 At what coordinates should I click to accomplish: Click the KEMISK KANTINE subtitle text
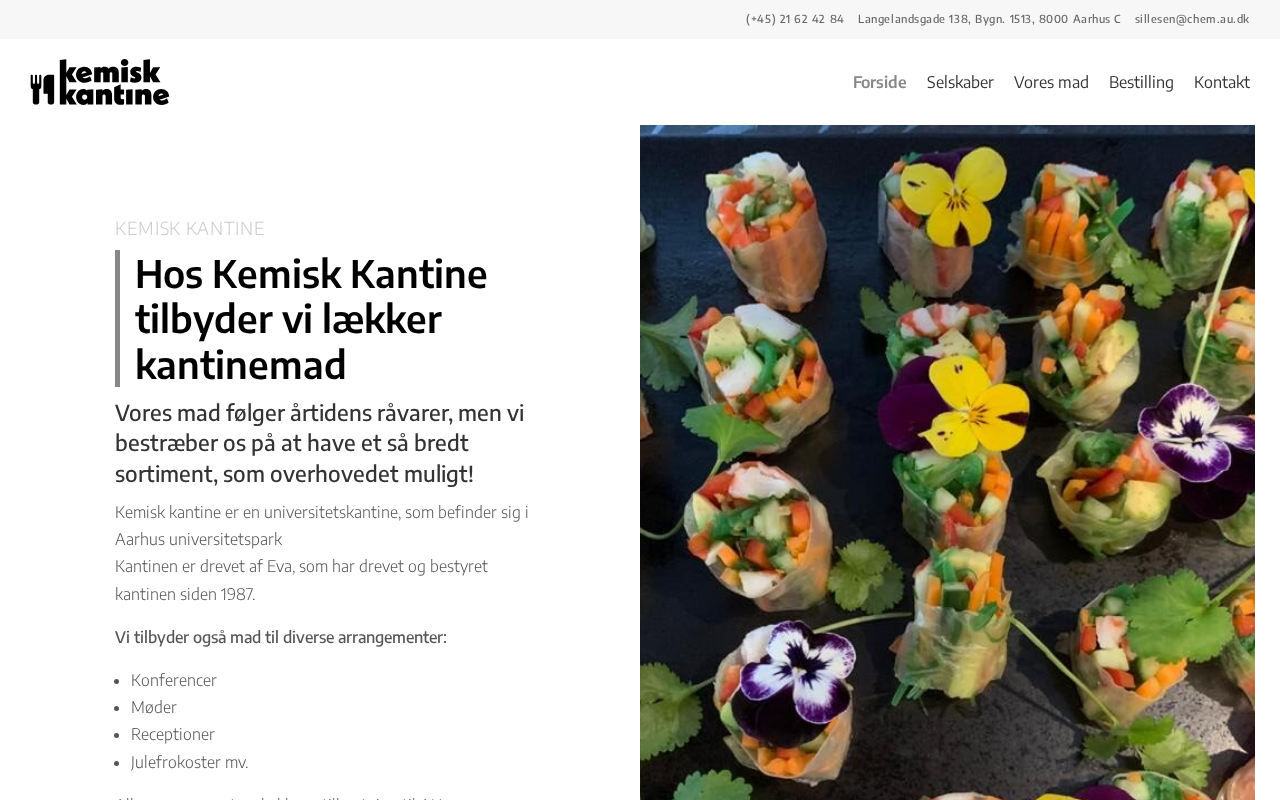pos(190,228)
